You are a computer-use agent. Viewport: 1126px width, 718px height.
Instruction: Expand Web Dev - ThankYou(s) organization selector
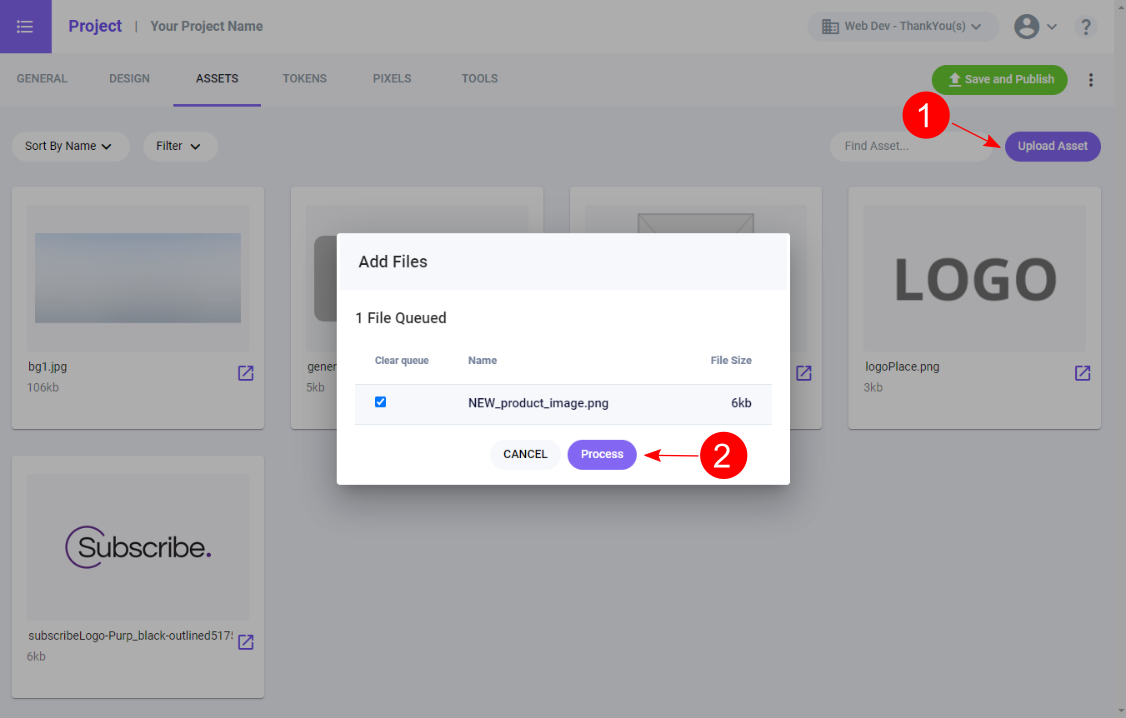[x=902, y=27]
